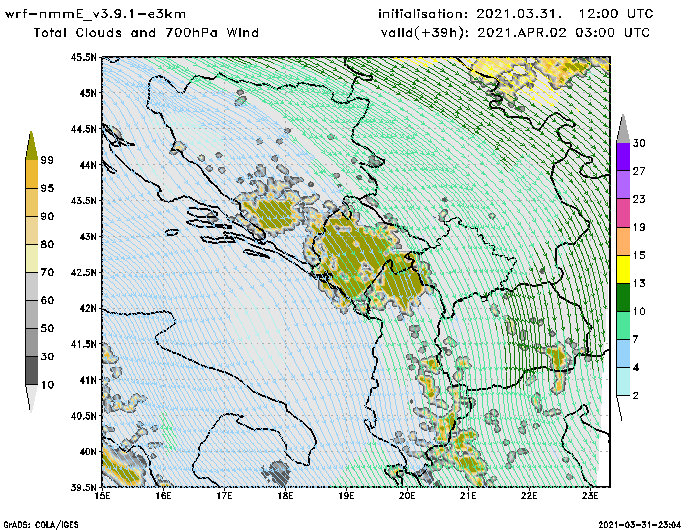Click the 43.5N latitude label
Screen dimensions: 700x530
click(x=83, y=200)
